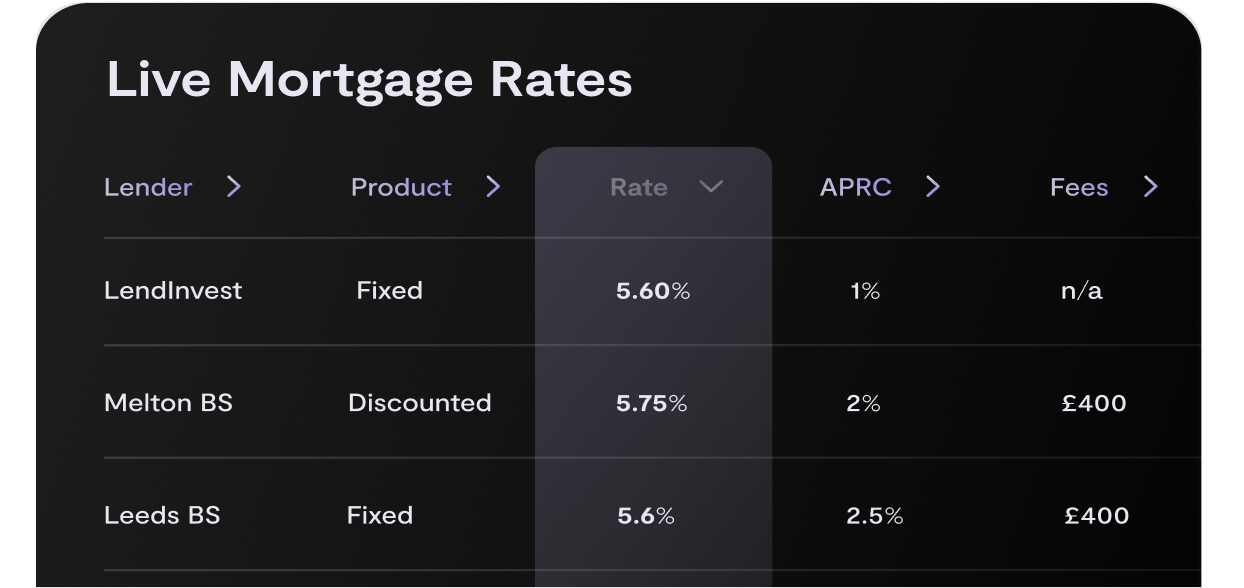The height and width of the screenshot is (588, 1244).
Task: Click the chevron beside Product header
Action: [x=493, y=187]
